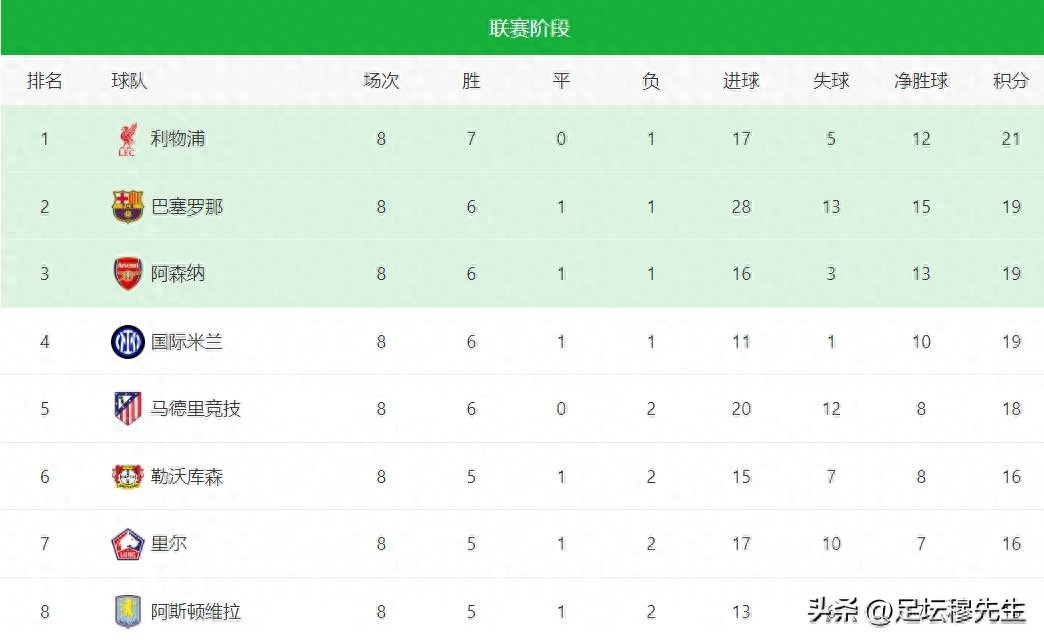The width and height of the screenshot is (1044, 642).
Task: Click the Aston Villa club crest icon
Action: click(127, 611)
